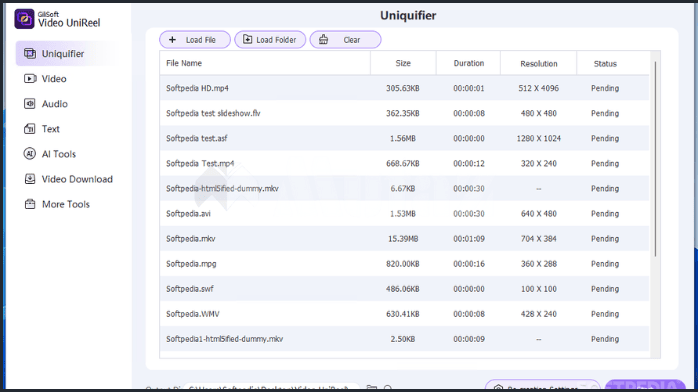The image size is (698, 392).
Task: Click the 00:00:16 duration cell
Action: coord(469,264)
